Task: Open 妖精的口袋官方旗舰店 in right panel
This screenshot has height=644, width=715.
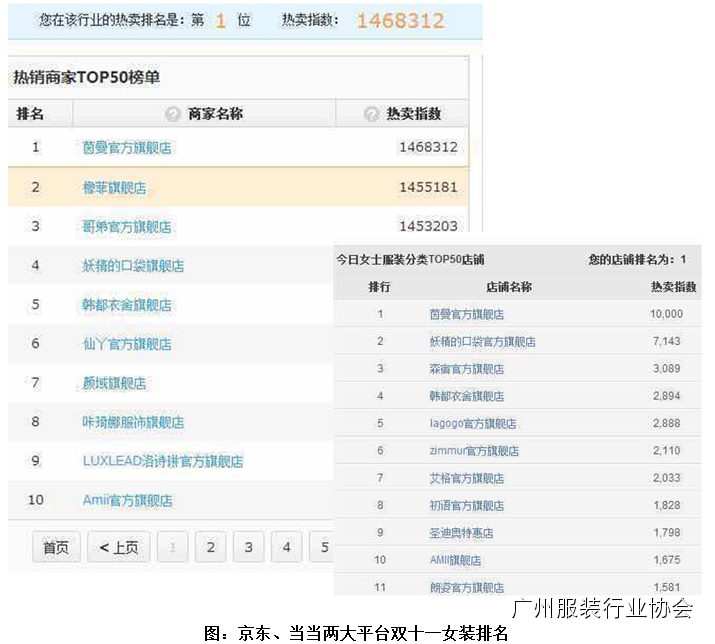Action: (x=482, y=342)
